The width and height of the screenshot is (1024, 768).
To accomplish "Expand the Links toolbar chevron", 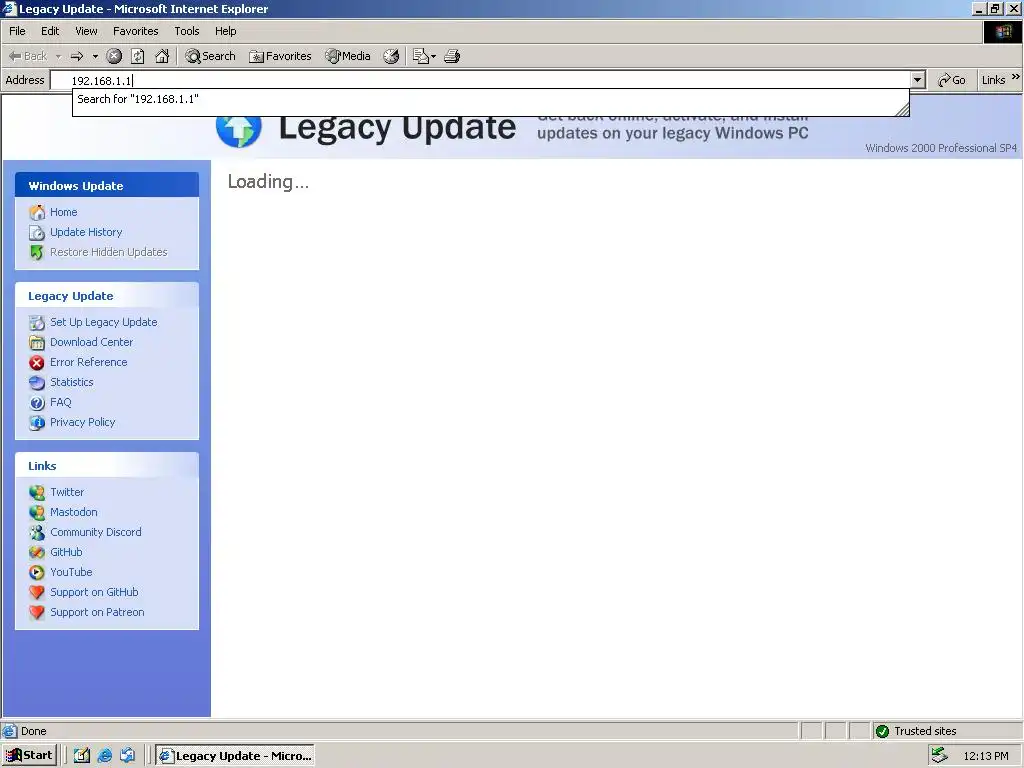I will [x=1016, y=77].
